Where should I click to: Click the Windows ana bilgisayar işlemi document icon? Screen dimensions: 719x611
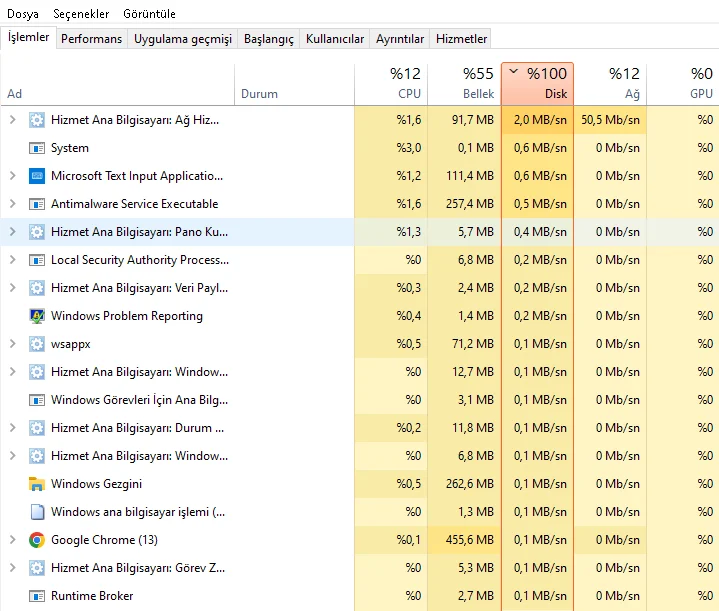tap(37, 512)
